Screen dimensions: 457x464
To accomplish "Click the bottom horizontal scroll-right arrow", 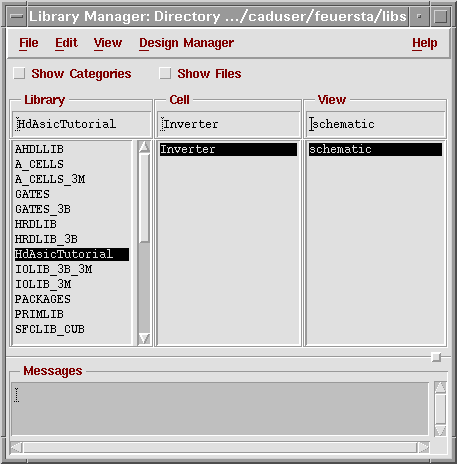I will 423,447.
